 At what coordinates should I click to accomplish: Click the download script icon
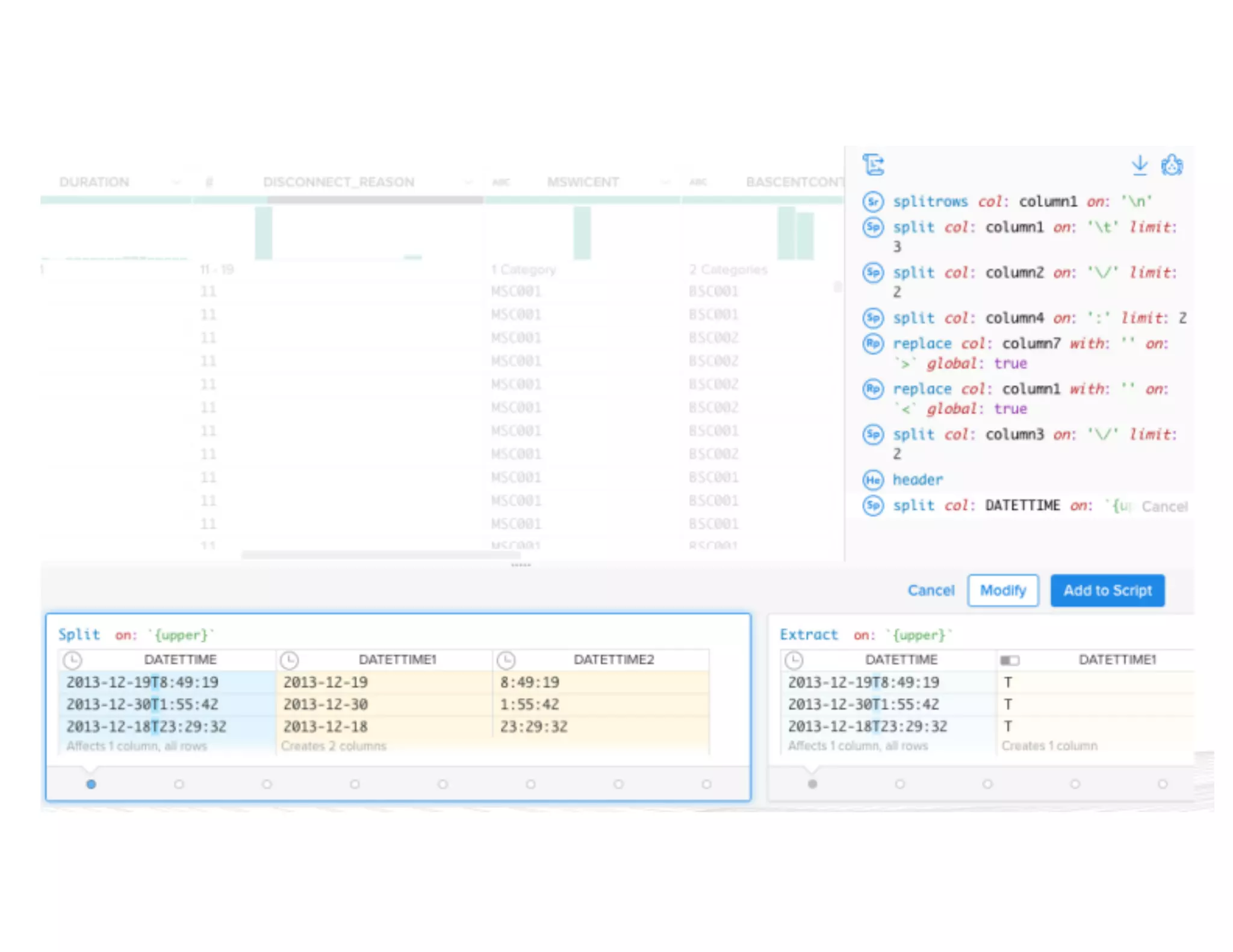point(1139,165)
